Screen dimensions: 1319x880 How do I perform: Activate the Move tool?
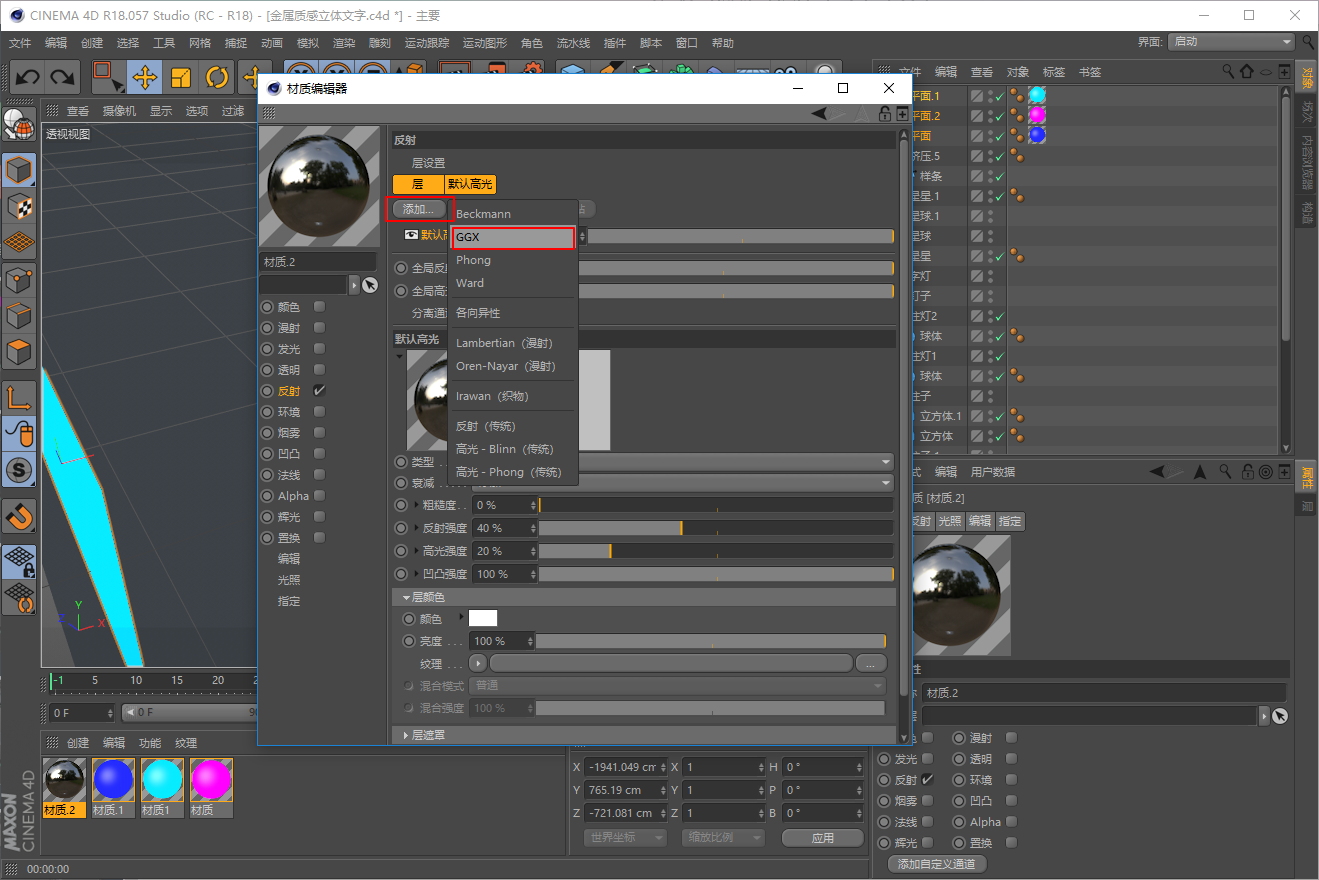click(144, 77)
